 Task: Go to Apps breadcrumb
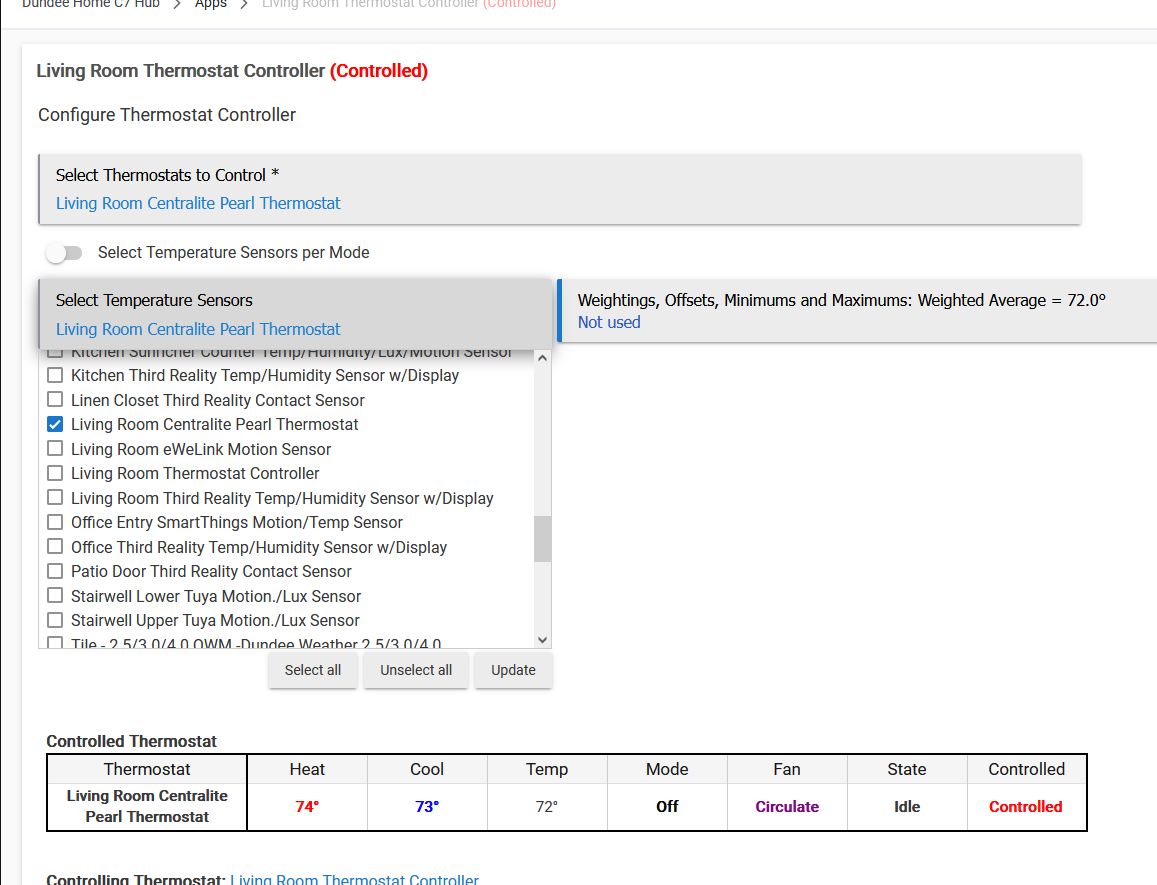coord(210,4)
